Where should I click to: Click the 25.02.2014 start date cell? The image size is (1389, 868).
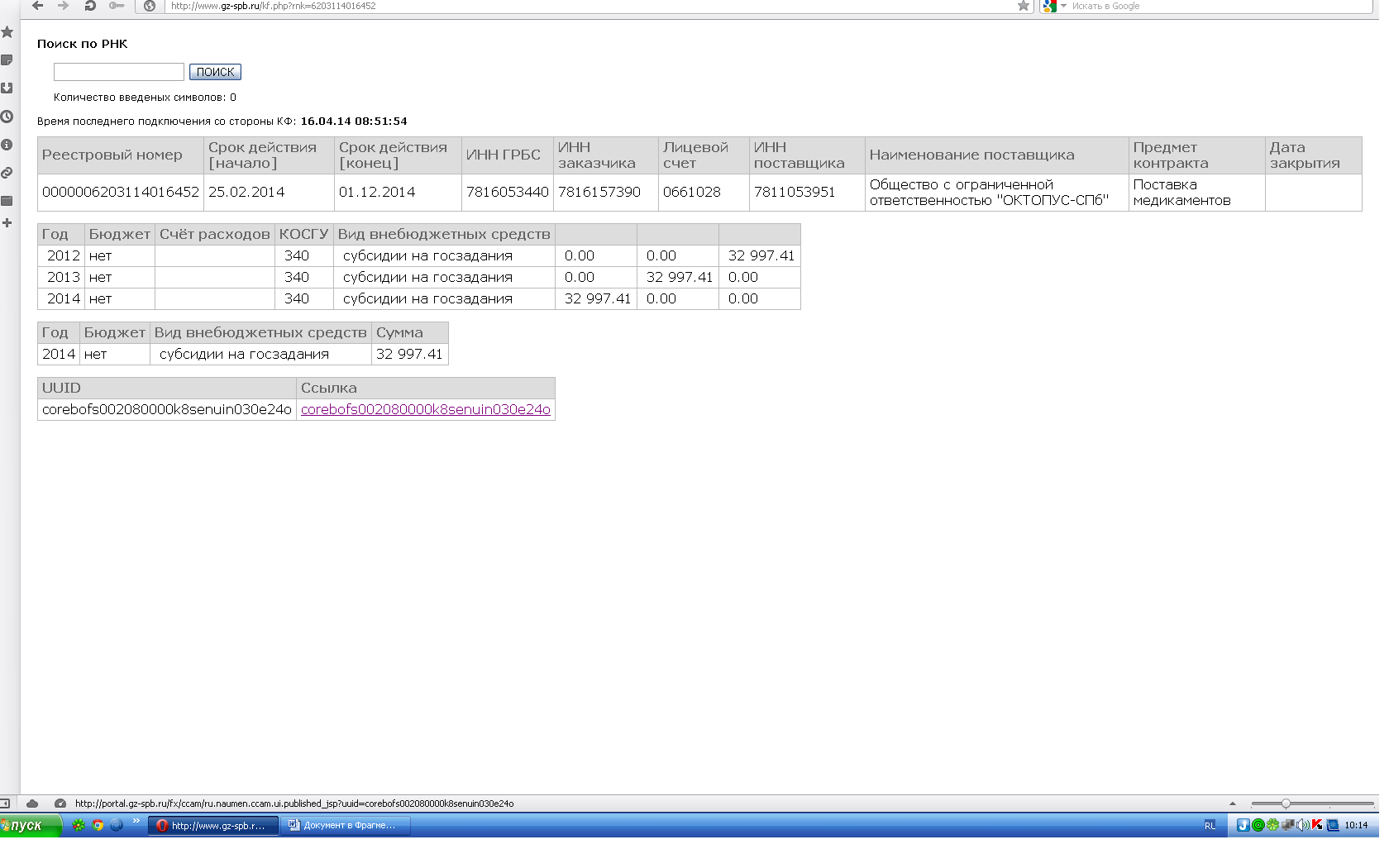[x=270, y=193]
